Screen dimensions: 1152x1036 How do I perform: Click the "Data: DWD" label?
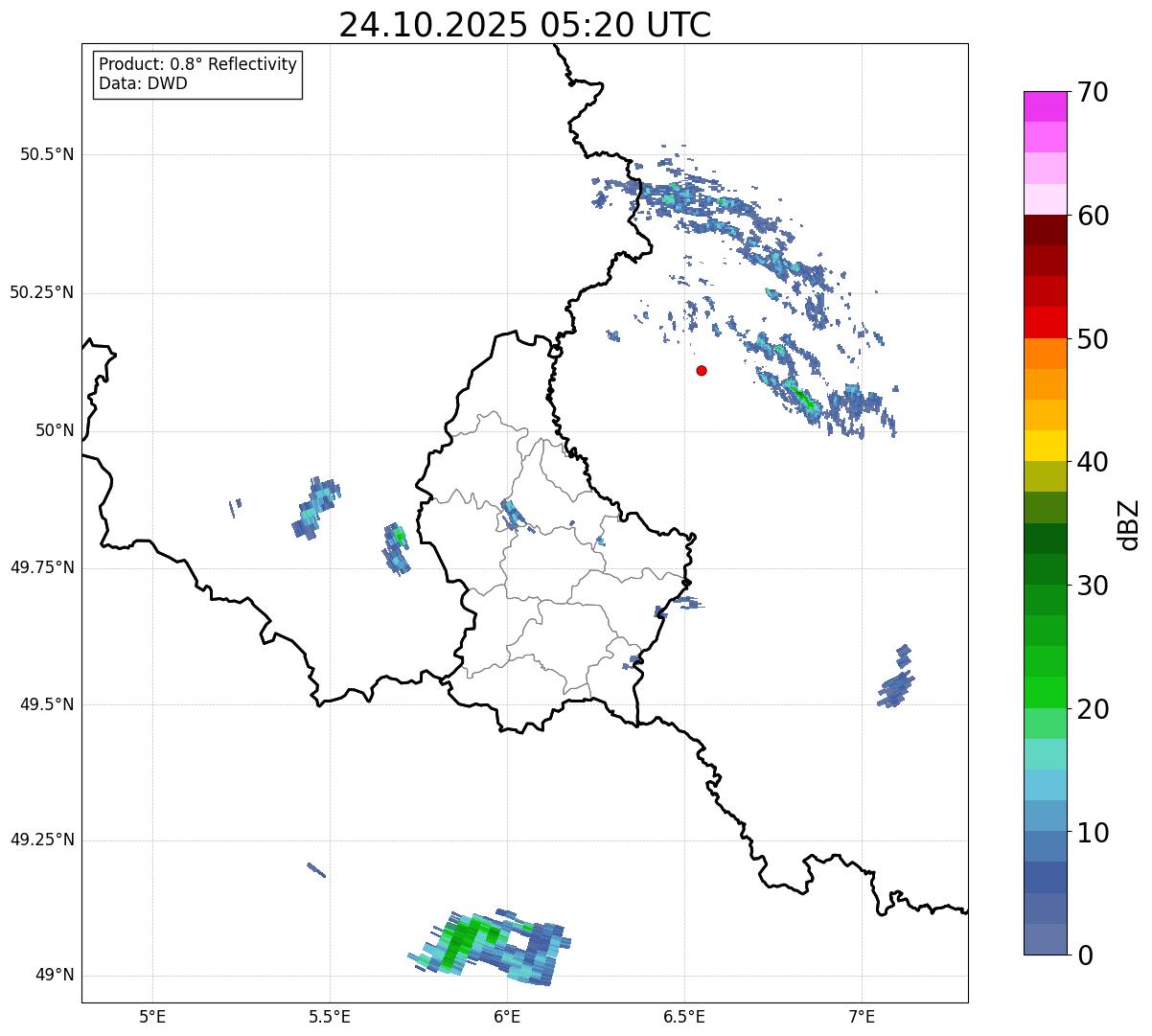point(143,83)
